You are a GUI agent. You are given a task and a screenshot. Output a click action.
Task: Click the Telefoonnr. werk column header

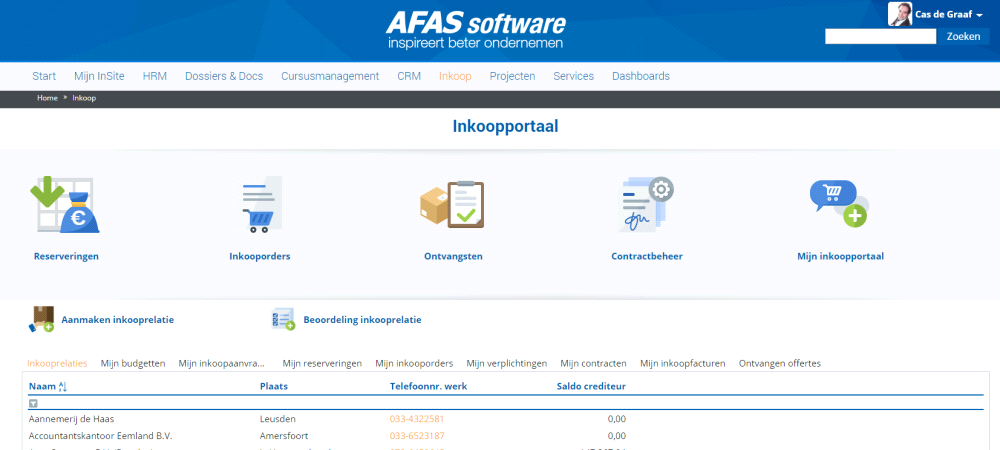(x=428, y=386)
